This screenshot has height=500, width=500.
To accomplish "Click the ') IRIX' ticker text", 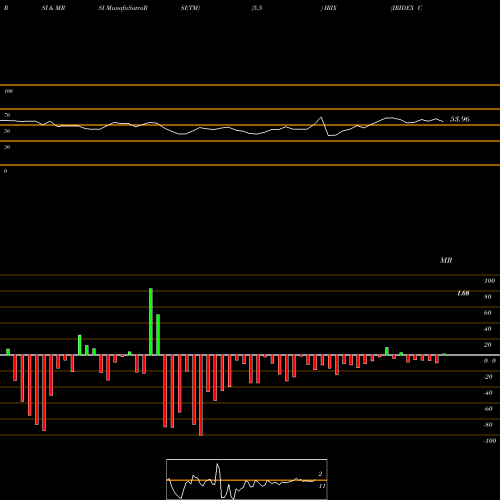I will click(329, 8).
